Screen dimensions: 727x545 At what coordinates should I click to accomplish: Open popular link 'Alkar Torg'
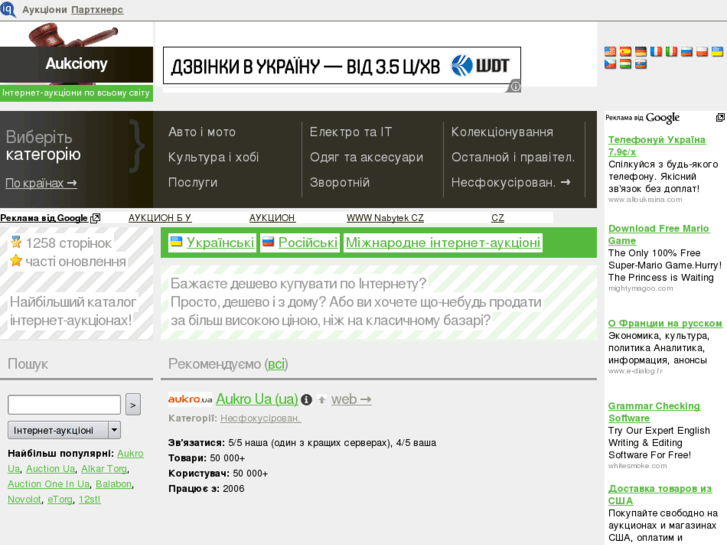click(x=104, y=469)
